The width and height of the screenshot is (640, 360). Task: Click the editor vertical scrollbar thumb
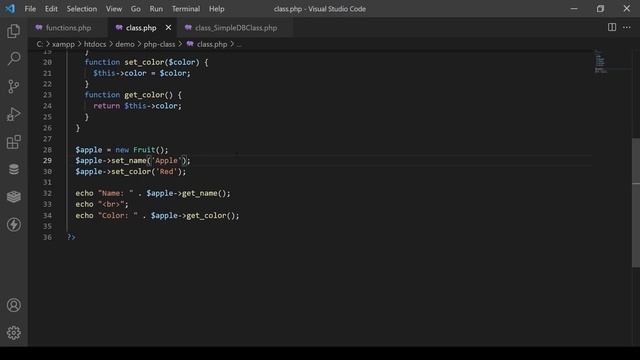tap(636, 203)
